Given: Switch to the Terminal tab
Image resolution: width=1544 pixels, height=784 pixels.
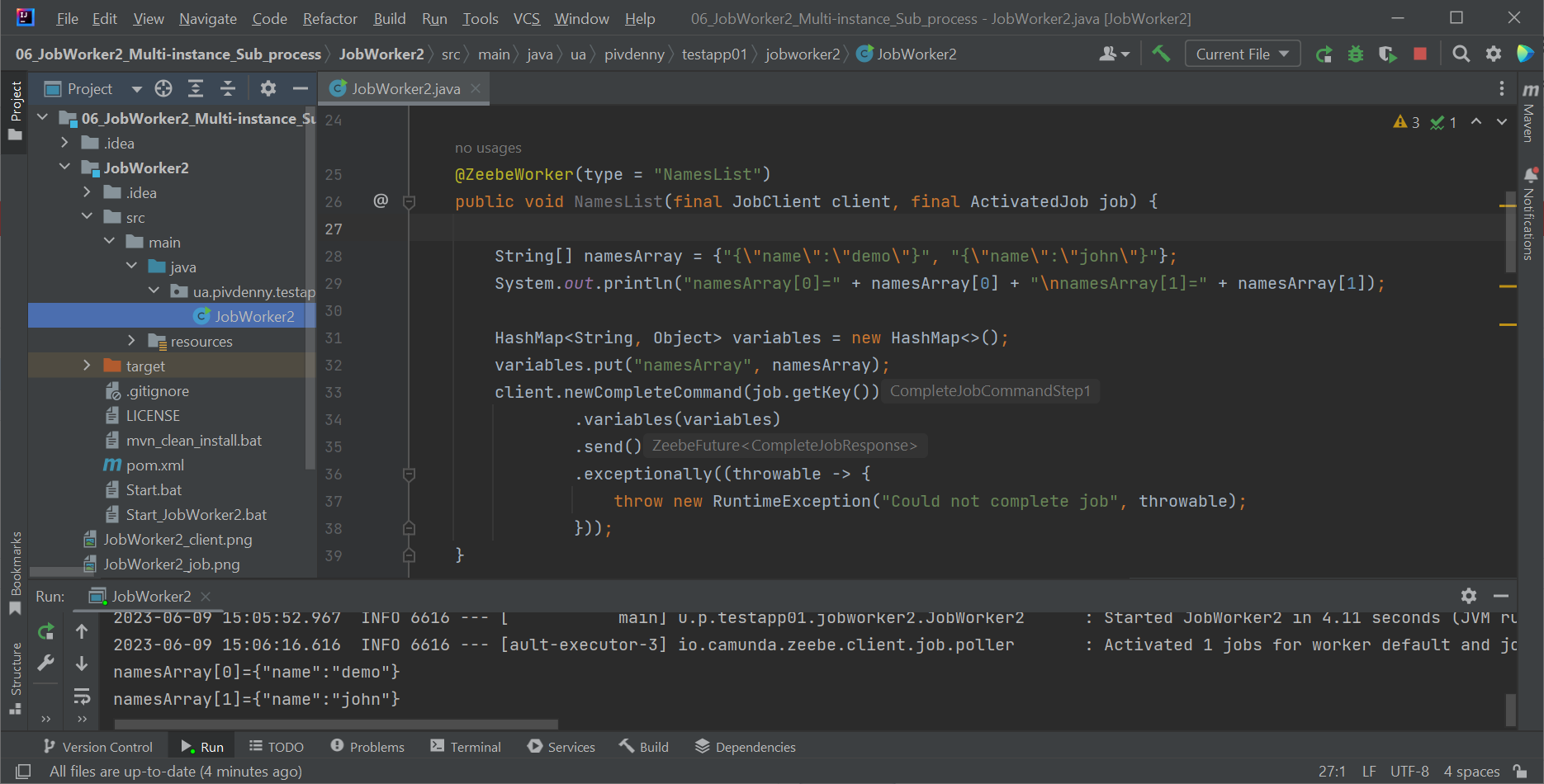Looking at the screenshot, I should (466, 747).
